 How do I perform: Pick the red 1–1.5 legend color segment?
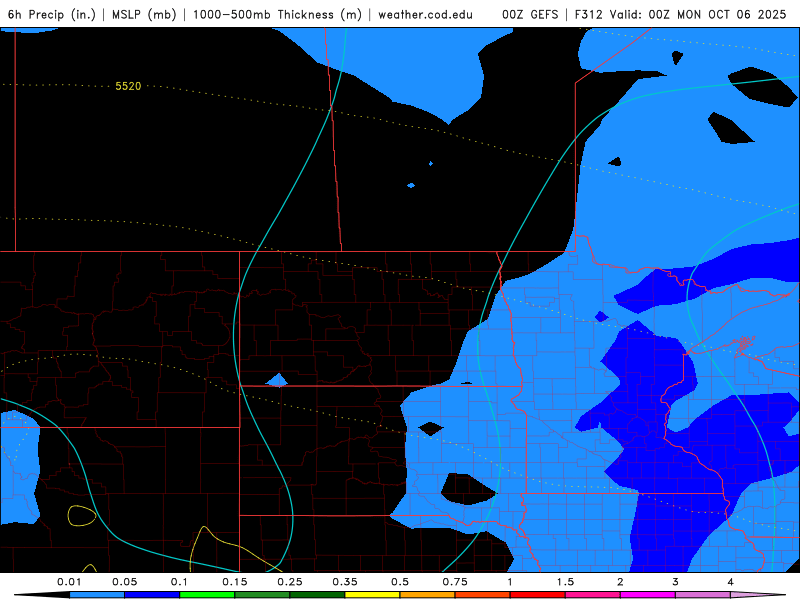click(538, 595)
